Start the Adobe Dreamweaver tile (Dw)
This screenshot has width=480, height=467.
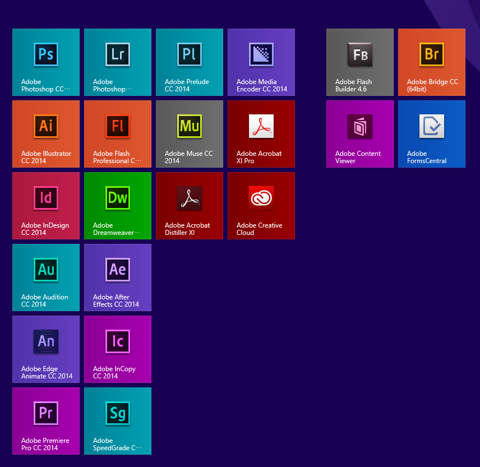coord(118,206)
